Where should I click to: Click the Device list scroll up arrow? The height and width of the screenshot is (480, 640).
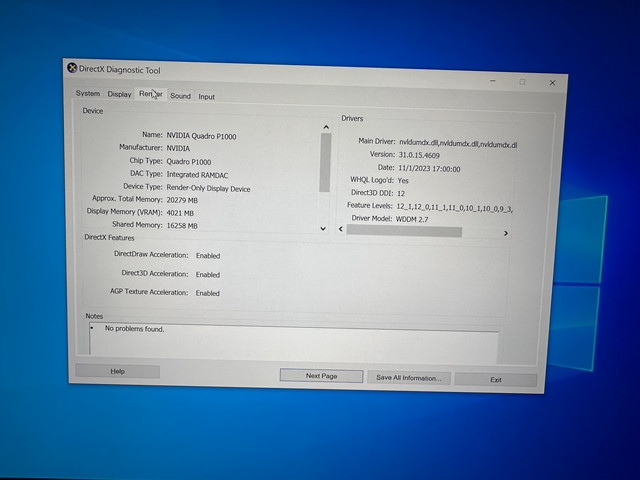click(x=326, y=127)
